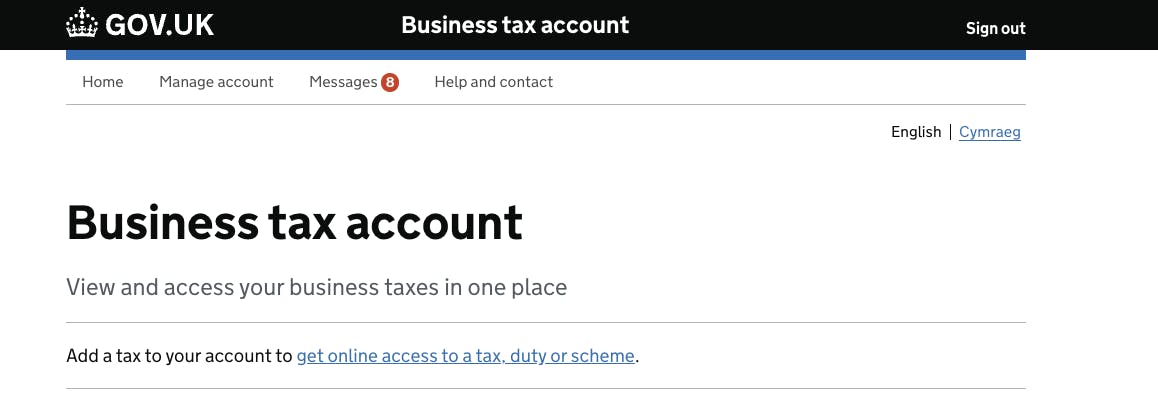Screen dimensions: 1158x402
Task: Select the English language option
Action: point(916,132)
